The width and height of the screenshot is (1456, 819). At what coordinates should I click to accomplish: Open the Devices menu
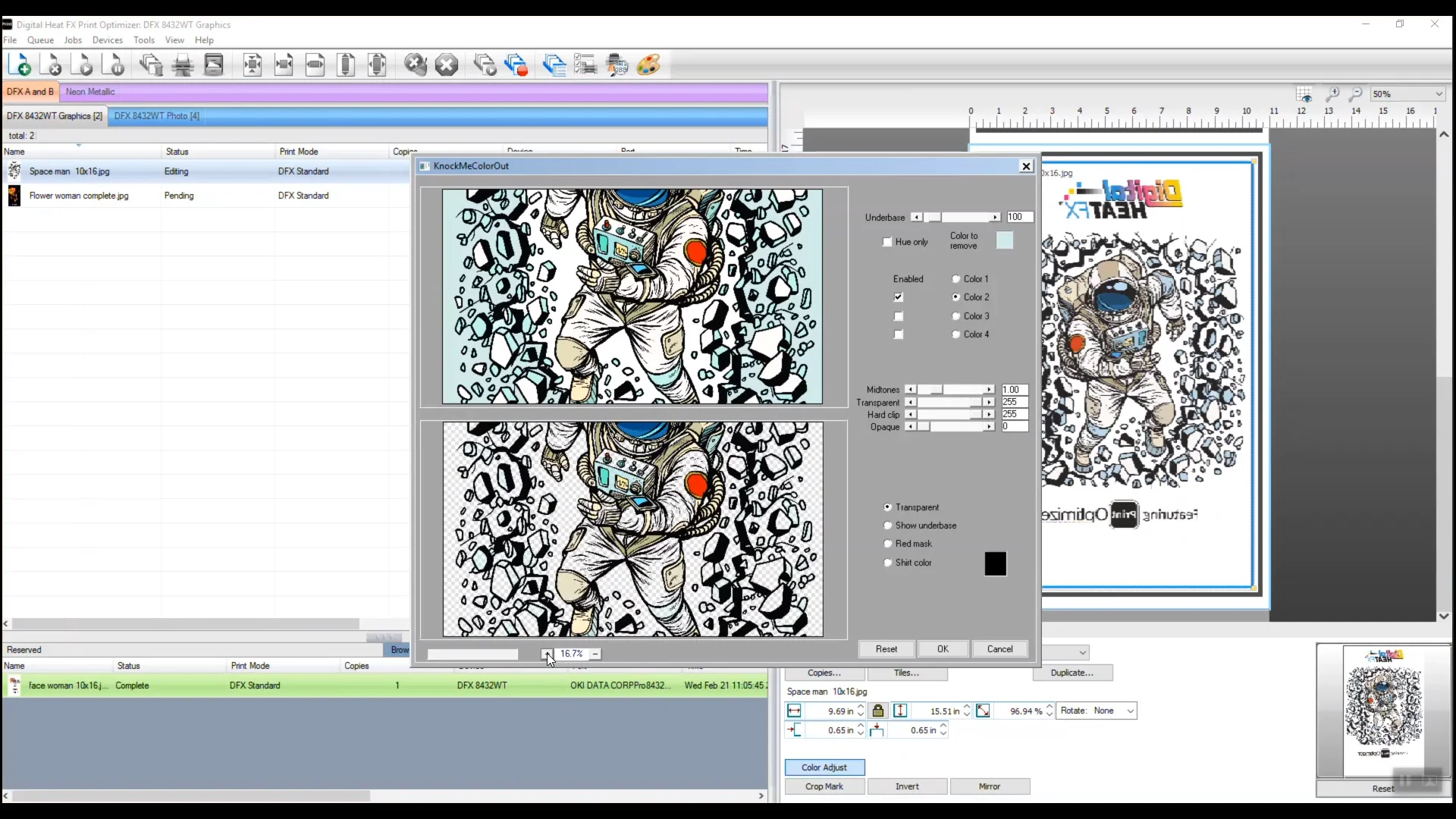[108, 40]
